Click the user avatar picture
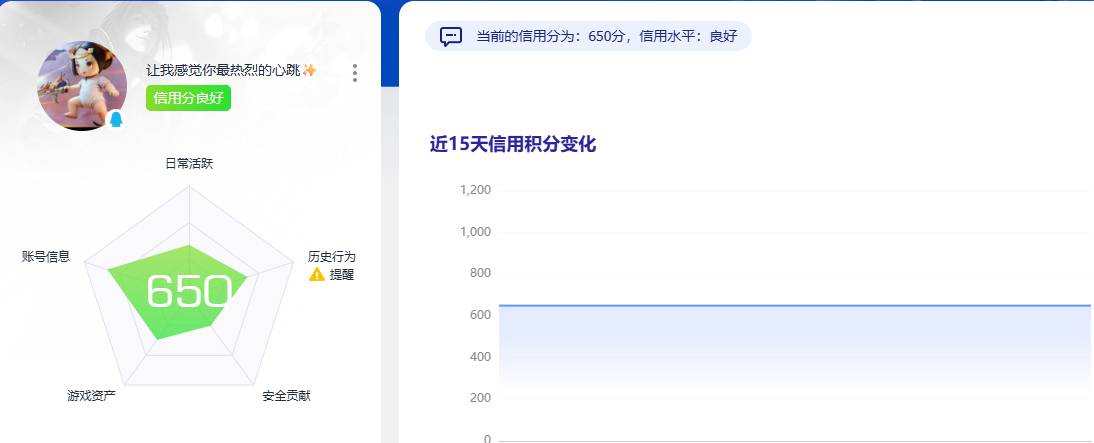 tap(82, 85)
